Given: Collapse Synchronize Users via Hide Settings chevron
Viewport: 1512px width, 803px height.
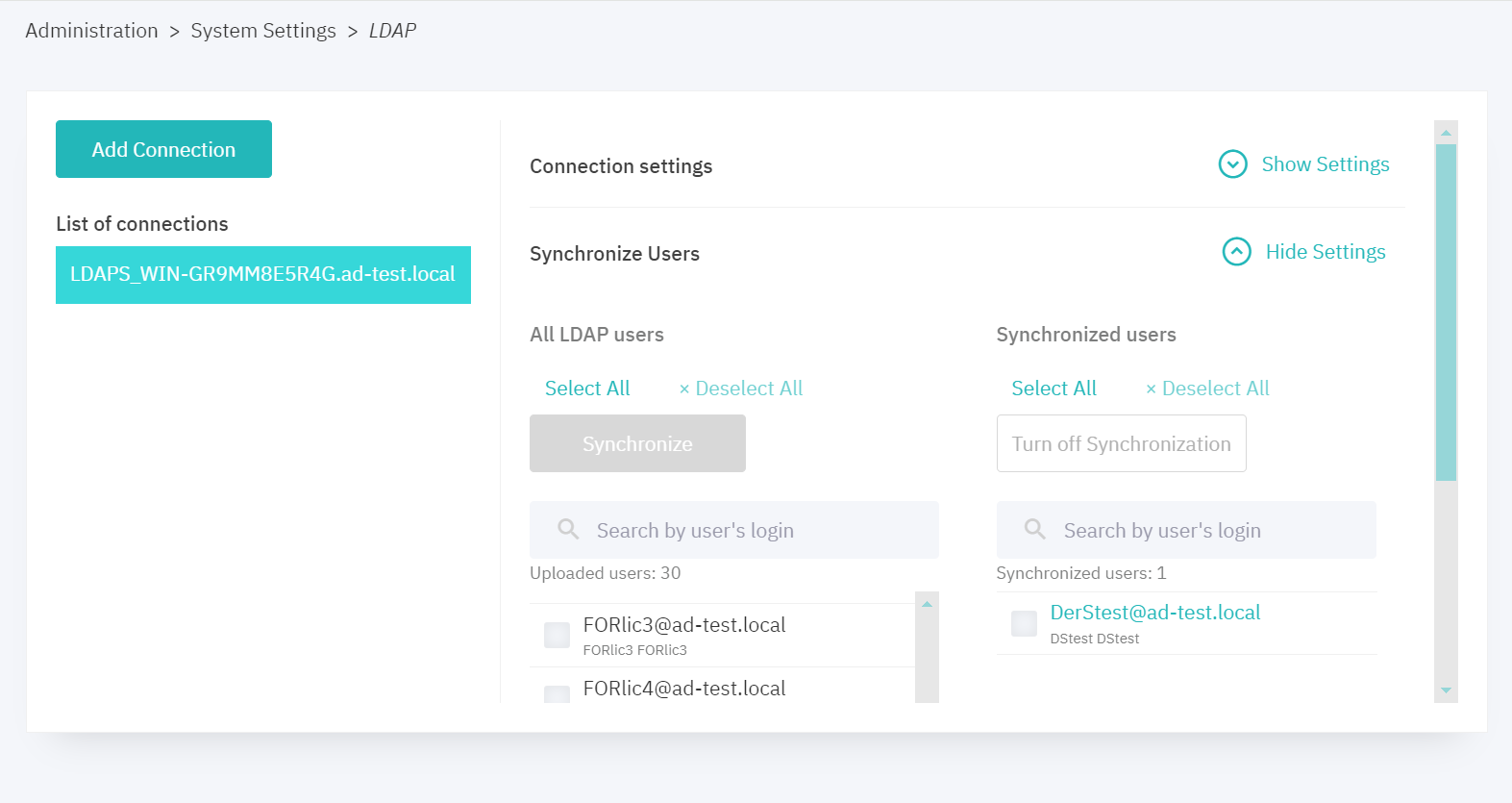Looking at the screenshot, I should 1236,252.
